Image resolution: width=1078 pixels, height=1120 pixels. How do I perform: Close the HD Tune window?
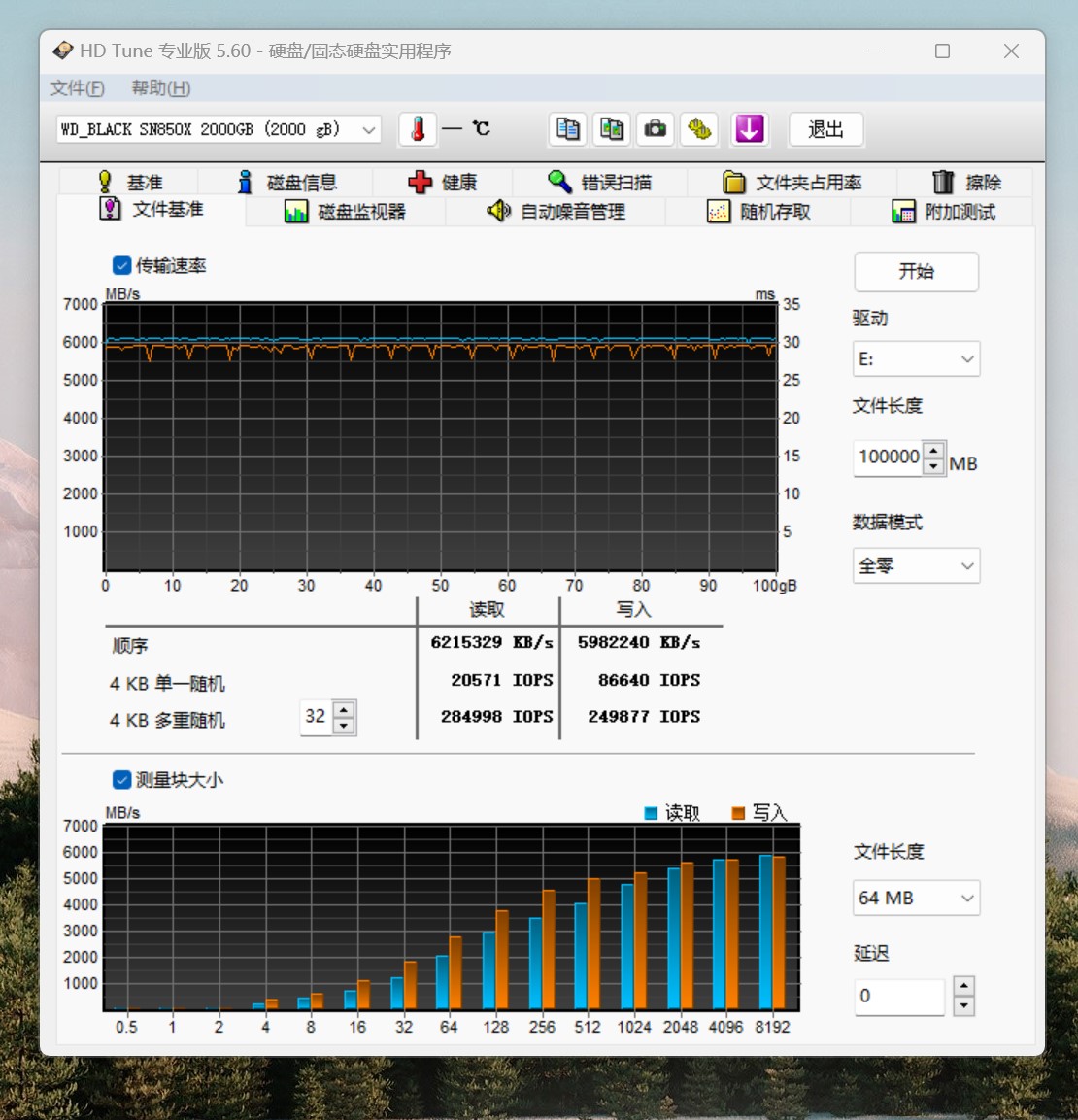point(1011,51)
